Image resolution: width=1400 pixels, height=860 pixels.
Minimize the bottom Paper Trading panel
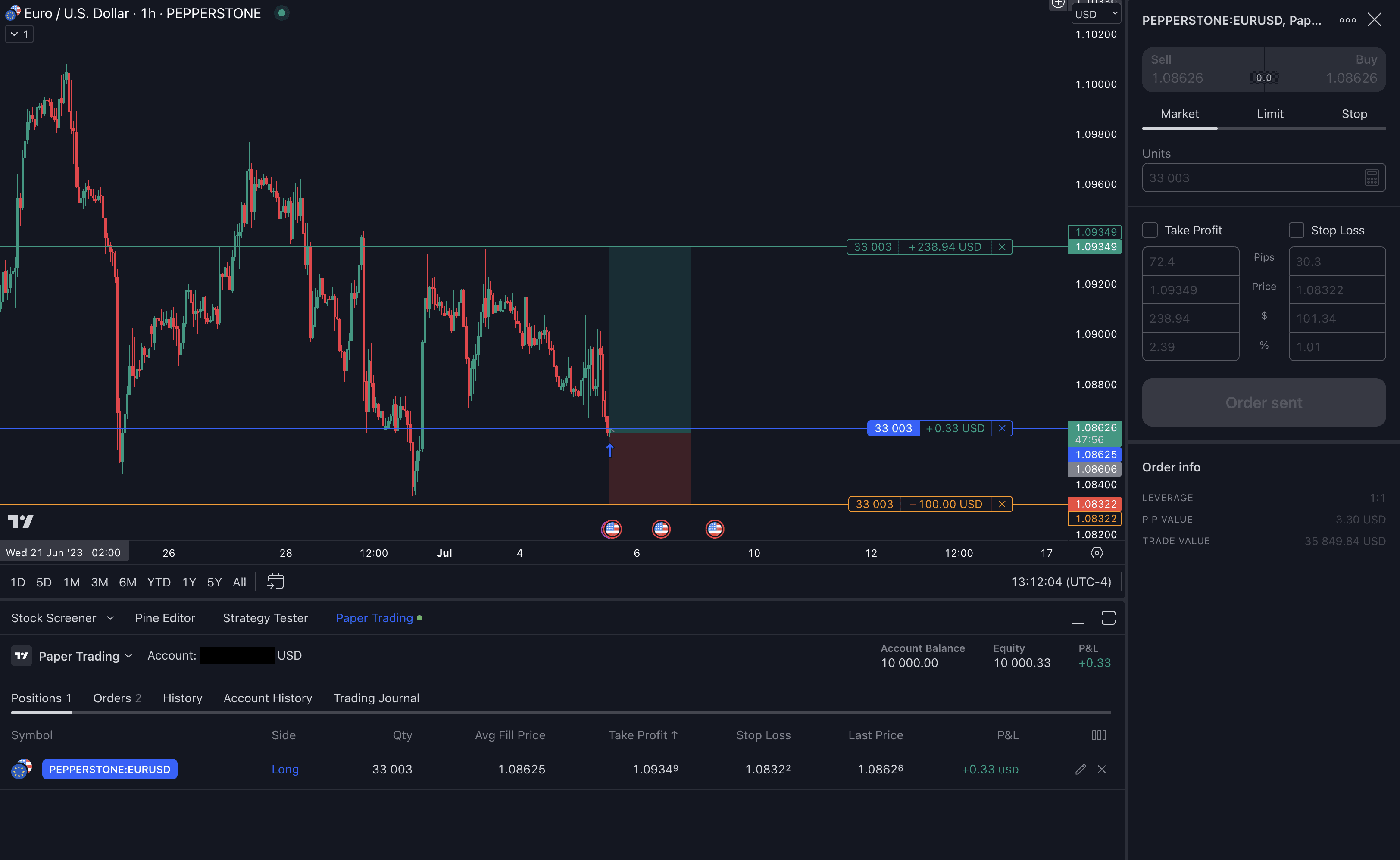(x=1078, y=618)
